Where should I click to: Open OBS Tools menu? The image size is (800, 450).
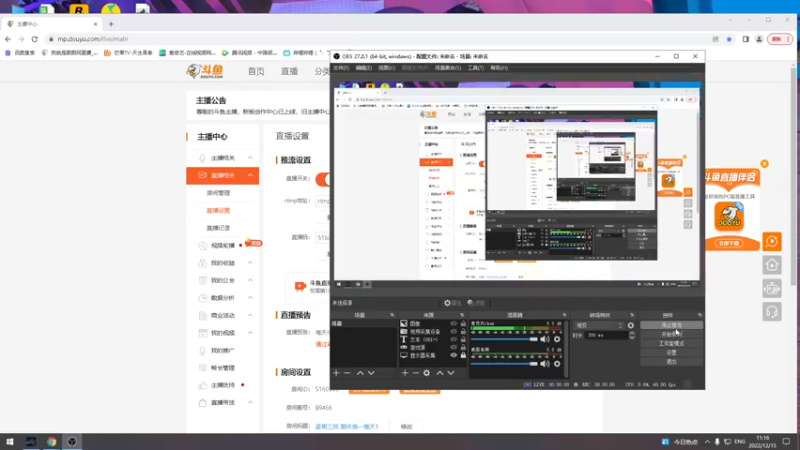[x=476, y=68]
